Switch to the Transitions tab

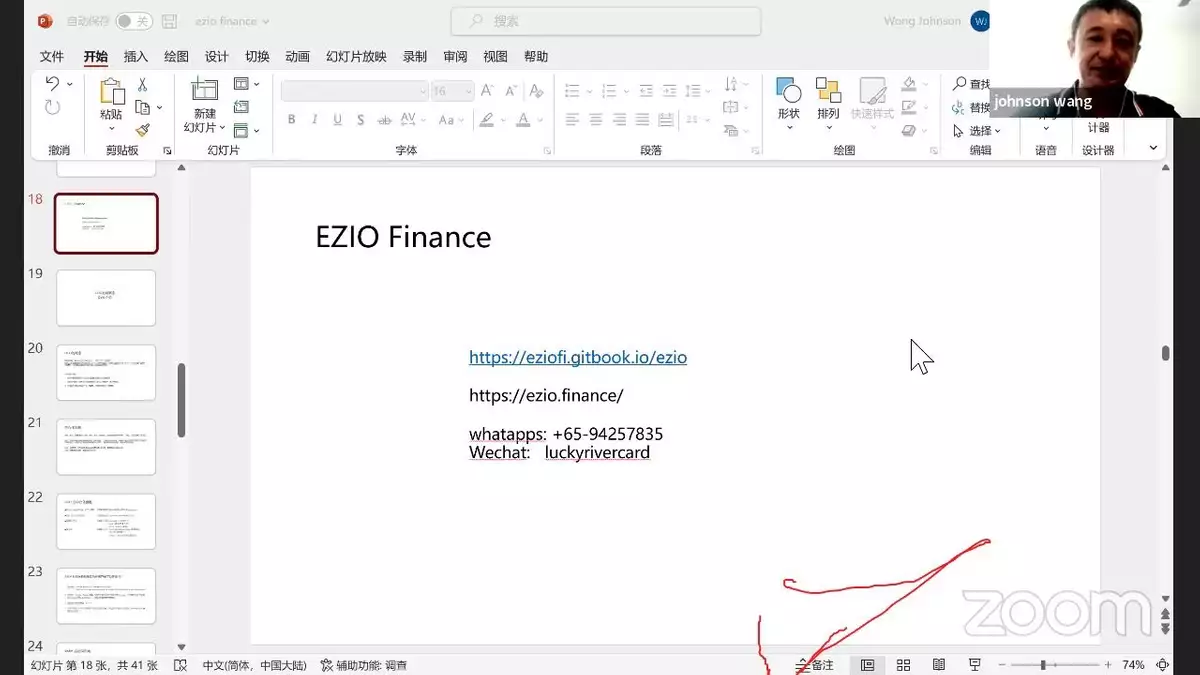pos(257,57)
